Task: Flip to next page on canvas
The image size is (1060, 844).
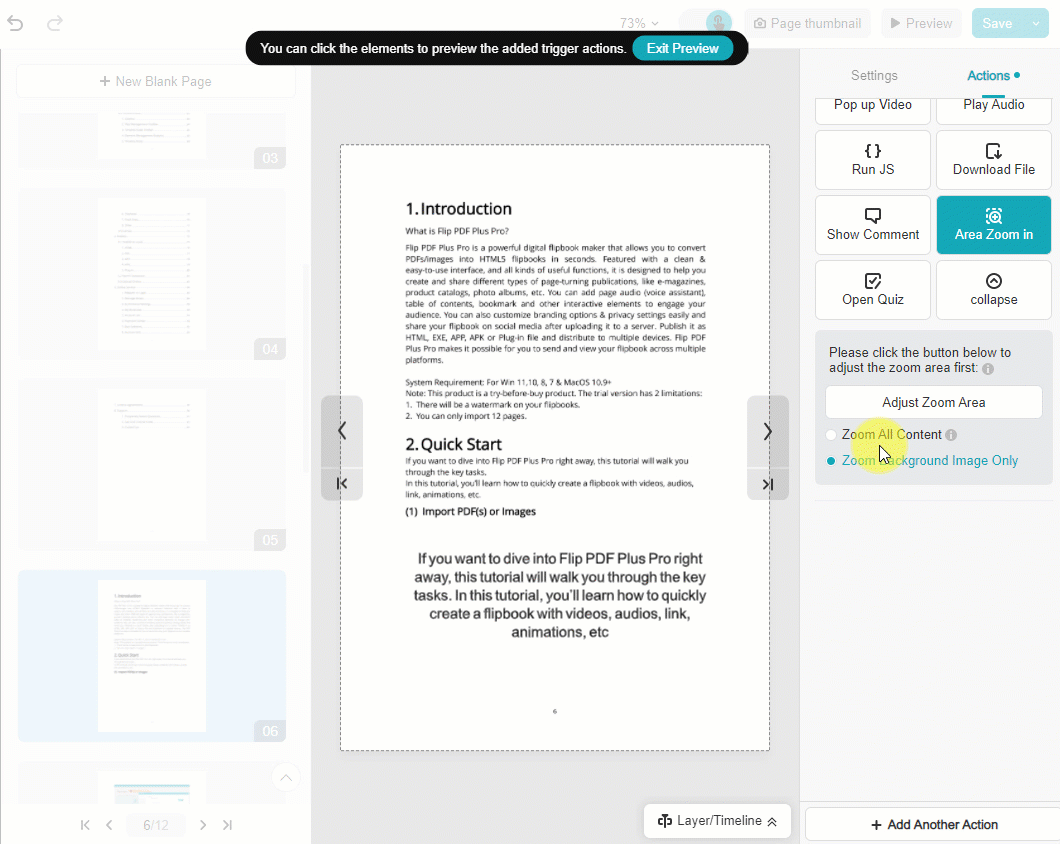Action: 768,431
